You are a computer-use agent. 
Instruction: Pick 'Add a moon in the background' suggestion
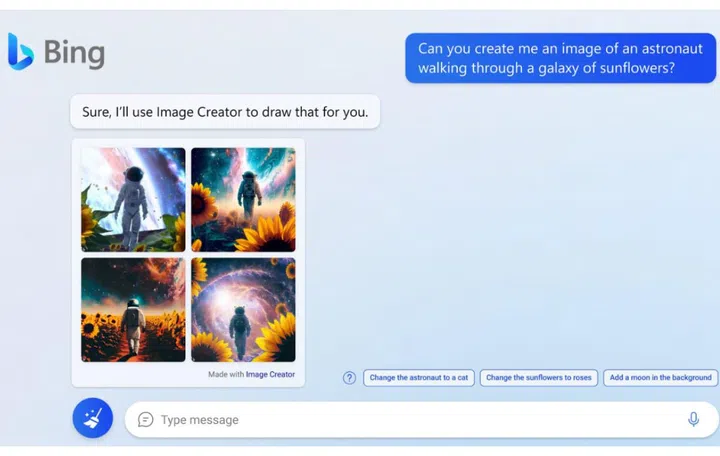point(660,378)
